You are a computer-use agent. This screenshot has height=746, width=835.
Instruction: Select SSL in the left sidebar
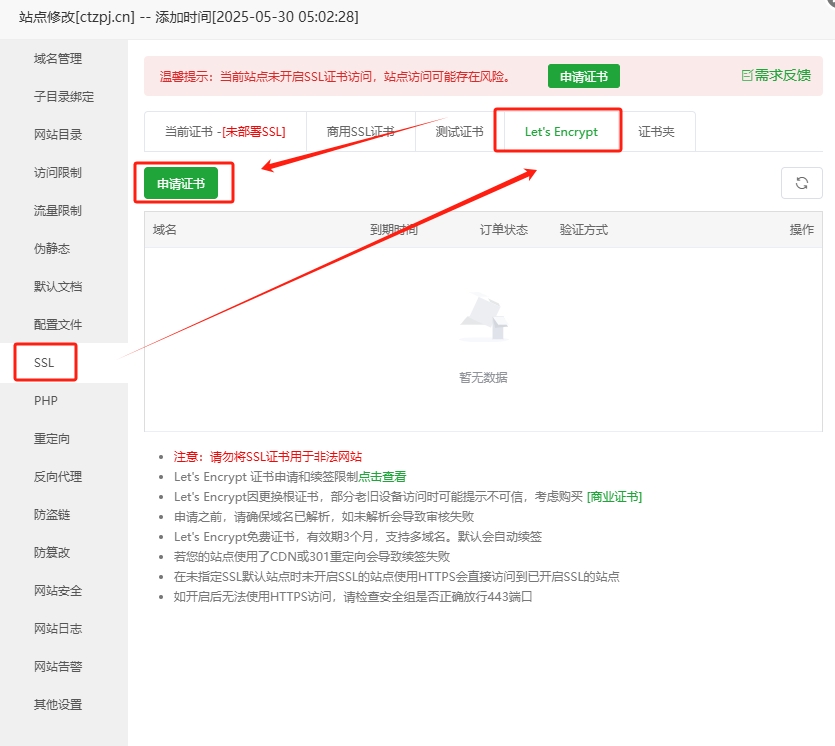coord(45,363)
